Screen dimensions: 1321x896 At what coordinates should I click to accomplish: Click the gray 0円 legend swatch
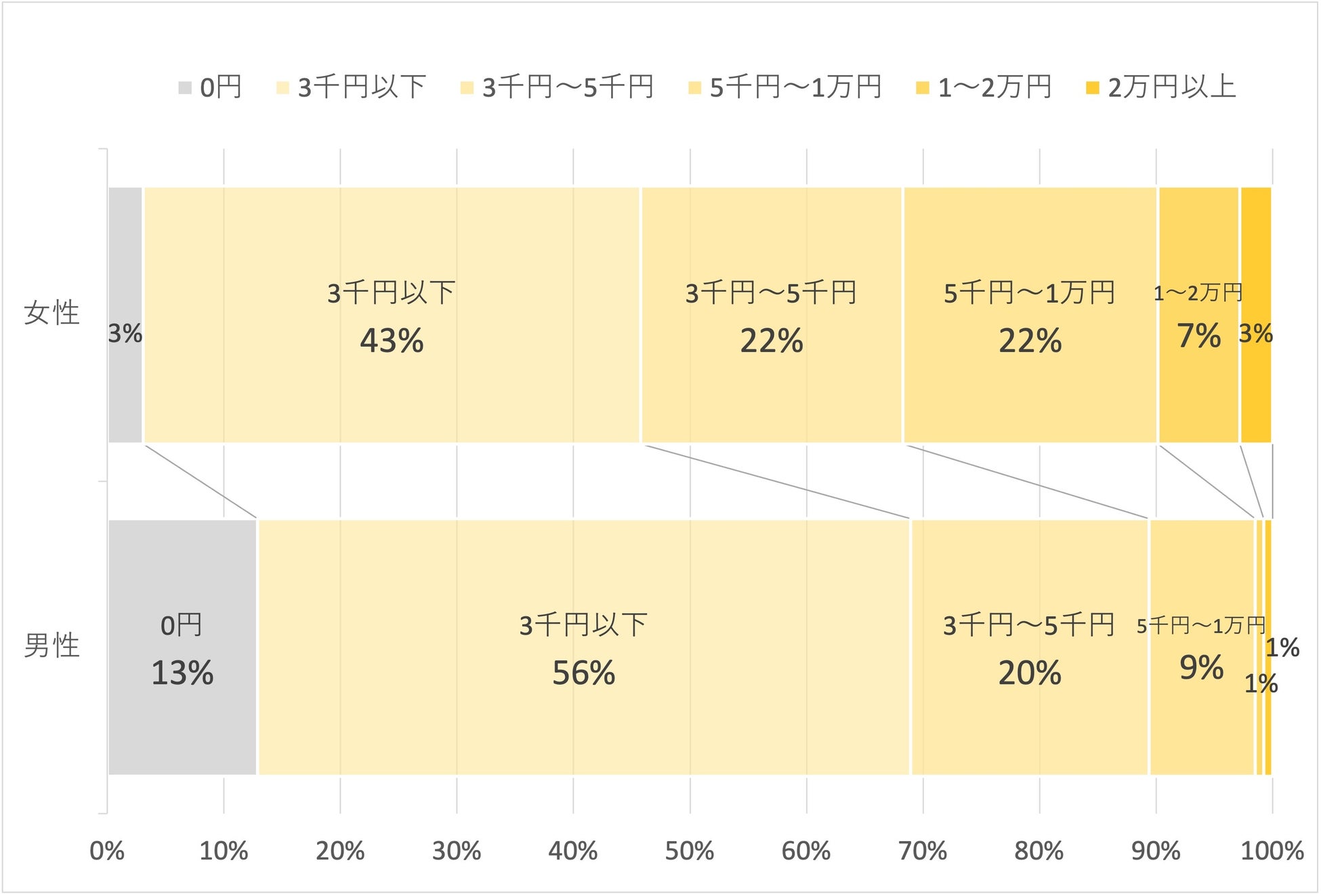[184, 88]
